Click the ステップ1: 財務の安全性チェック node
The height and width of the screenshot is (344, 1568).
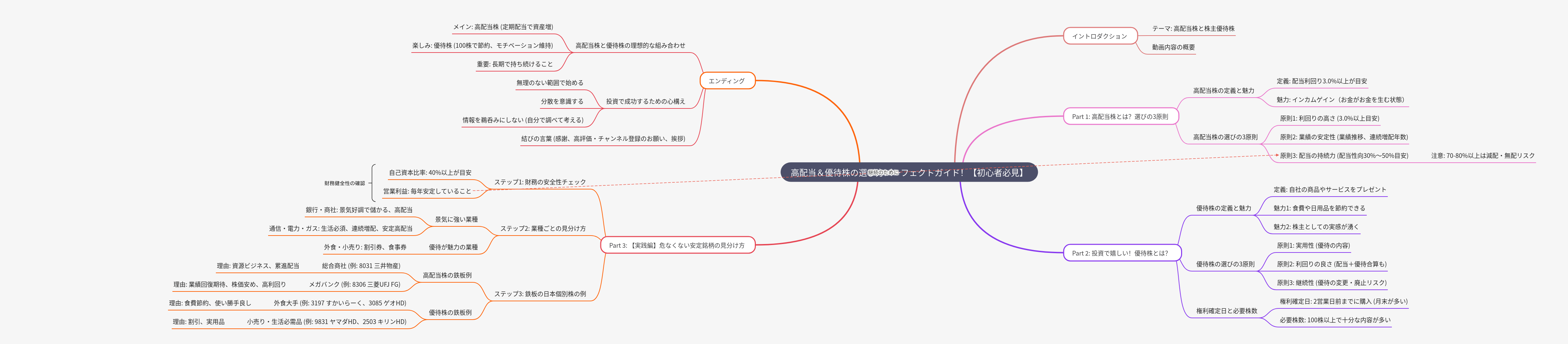(x=539, y=182)
